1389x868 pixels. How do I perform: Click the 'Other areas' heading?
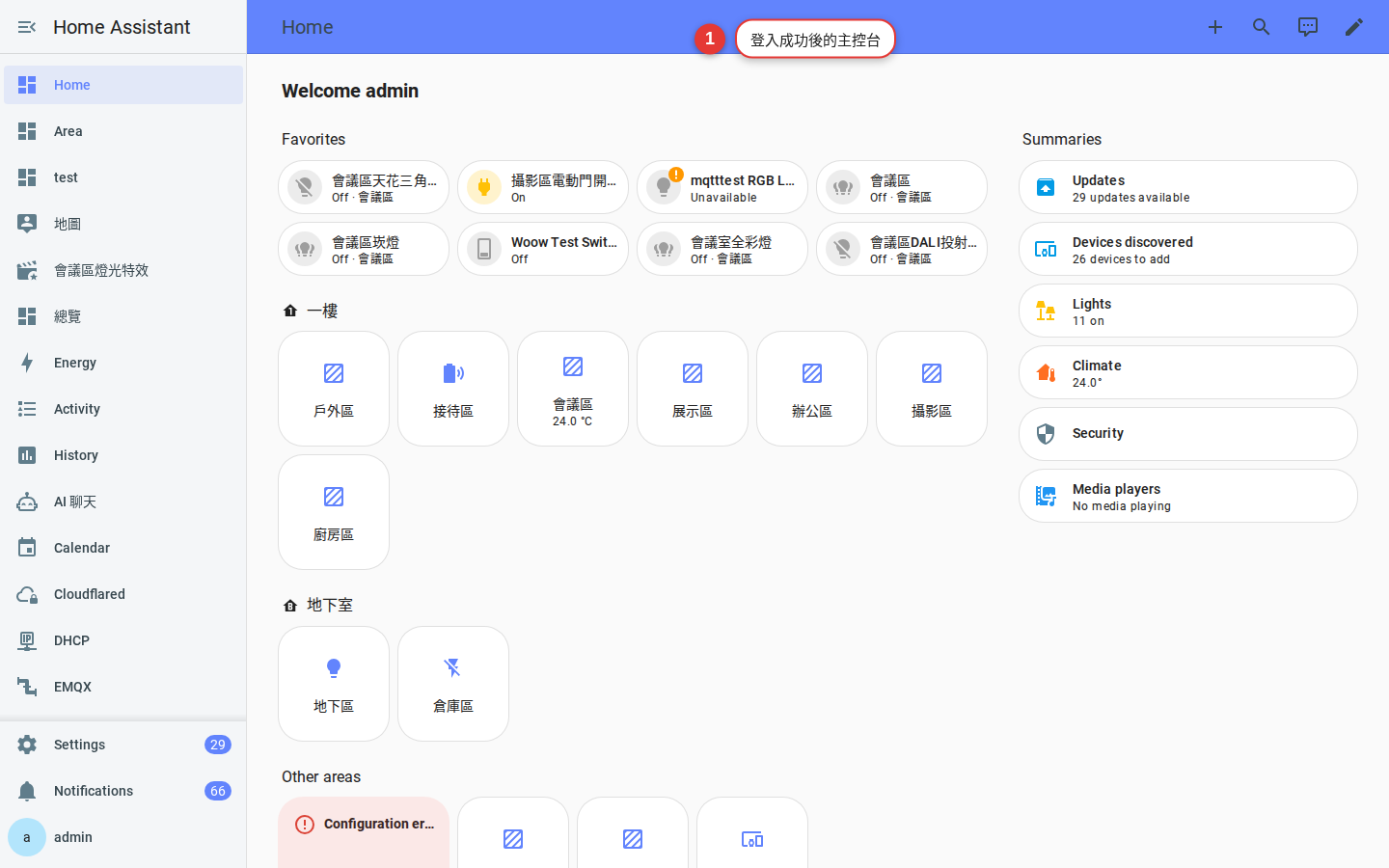pyautogui.click(x=321, y=776)
